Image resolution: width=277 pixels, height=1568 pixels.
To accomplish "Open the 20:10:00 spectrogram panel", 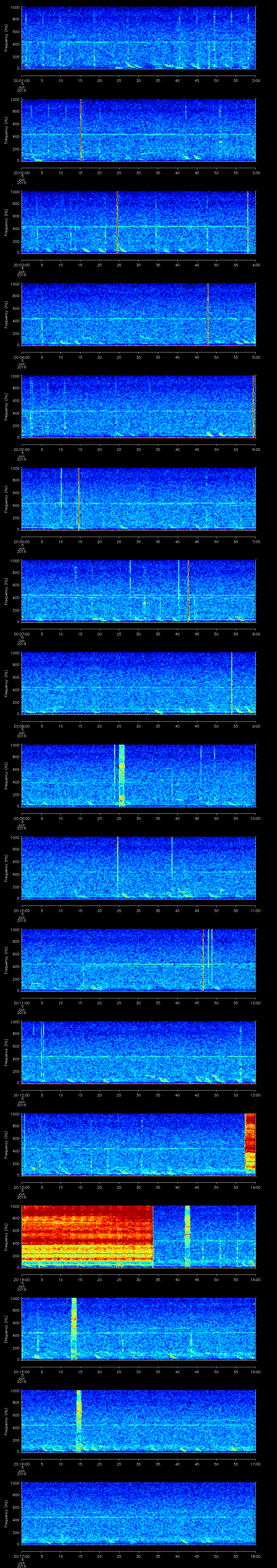I will tap(138, 868).
